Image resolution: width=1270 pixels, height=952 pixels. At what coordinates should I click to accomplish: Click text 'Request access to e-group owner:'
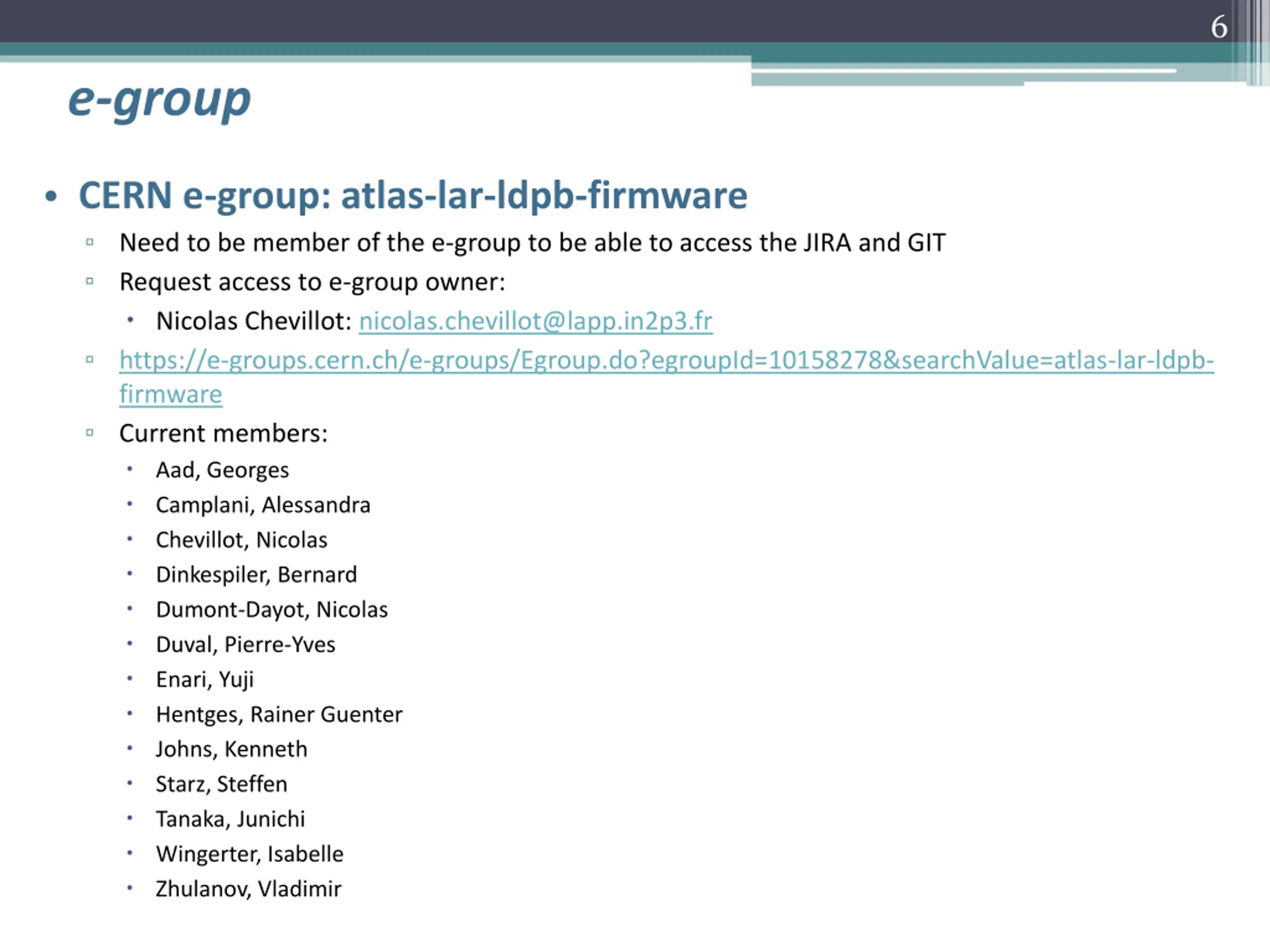[313, 282]
